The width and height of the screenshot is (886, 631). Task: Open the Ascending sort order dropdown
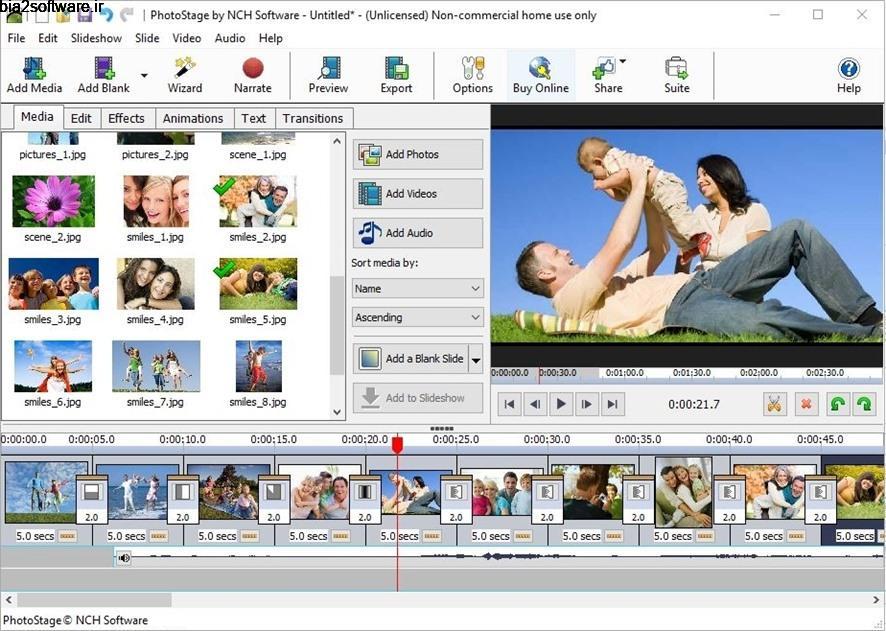point(417,317)
